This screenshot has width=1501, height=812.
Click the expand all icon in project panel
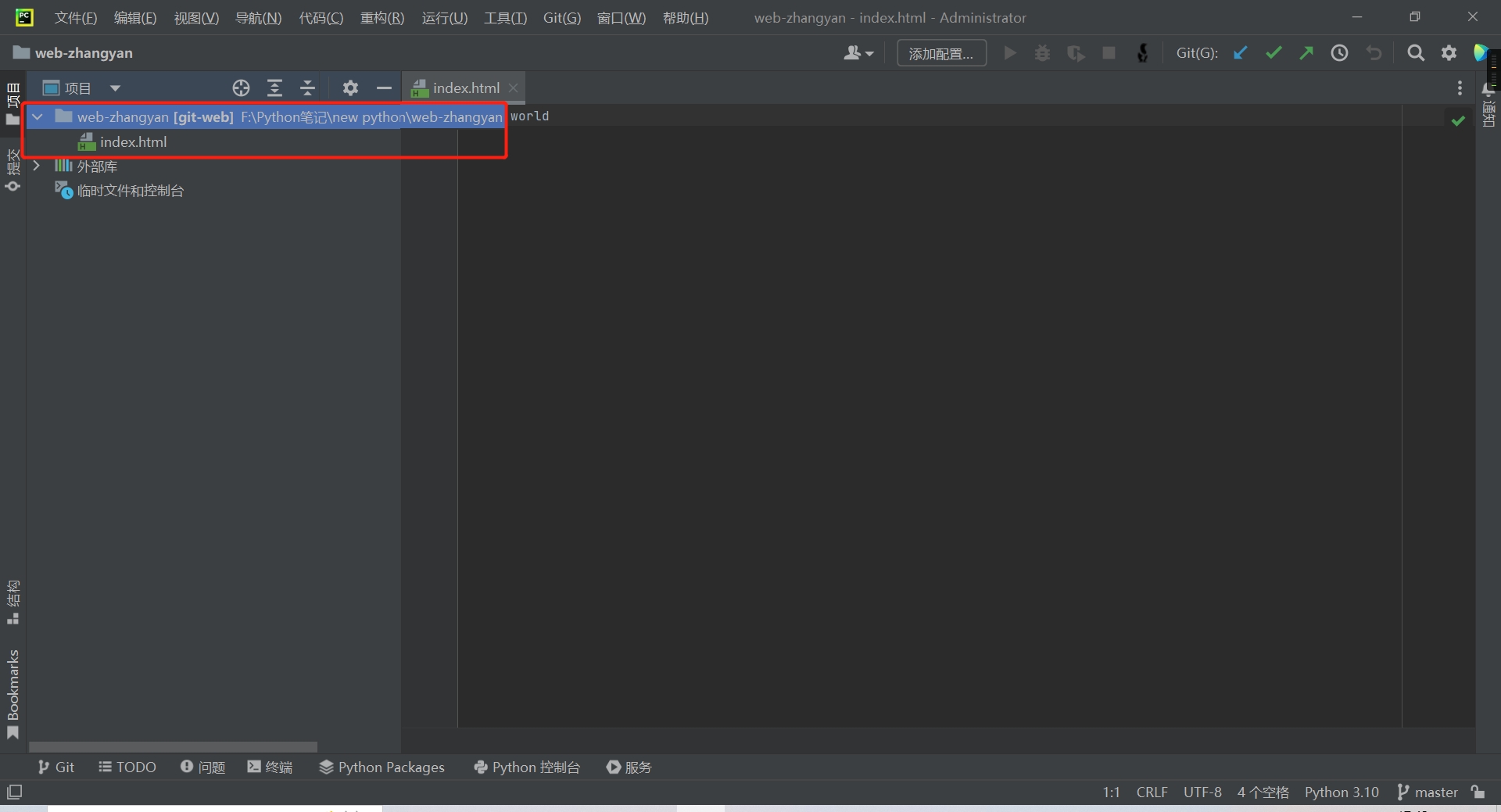point(274,88)
